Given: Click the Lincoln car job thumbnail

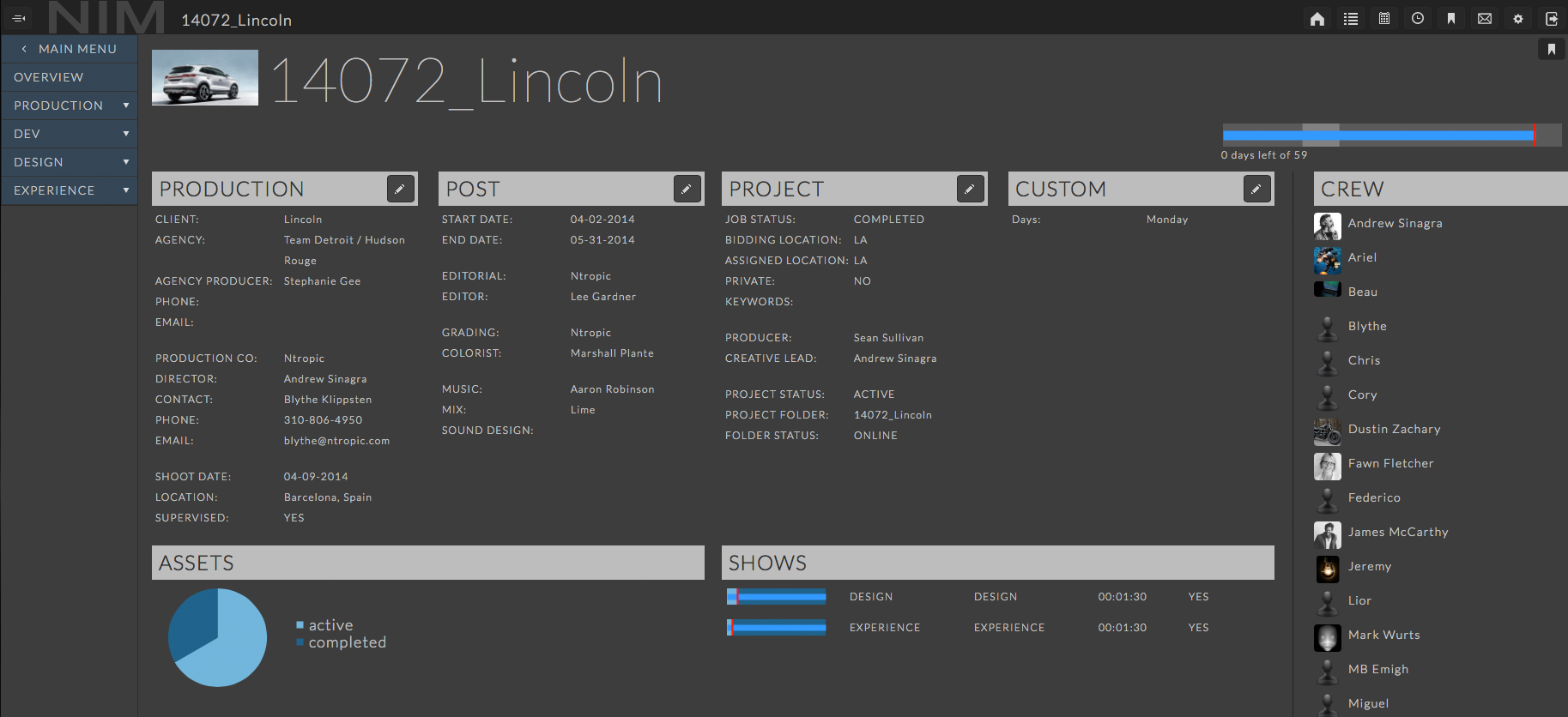Looking at the screenshot, I should pyautogui.click(x=205, y=77).
